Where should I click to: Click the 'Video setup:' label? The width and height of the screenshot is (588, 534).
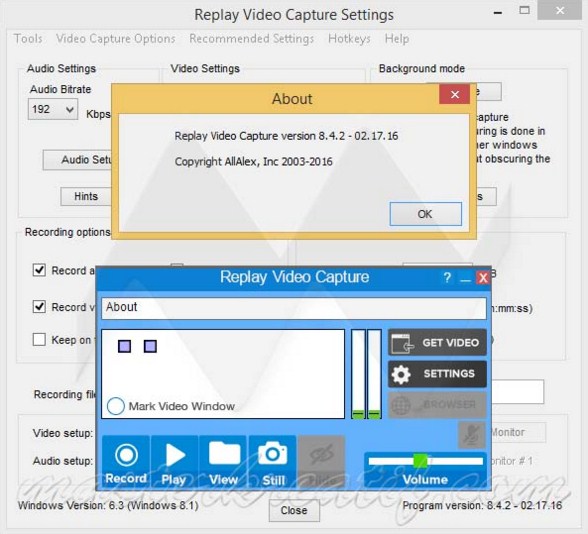coord(63,434)
